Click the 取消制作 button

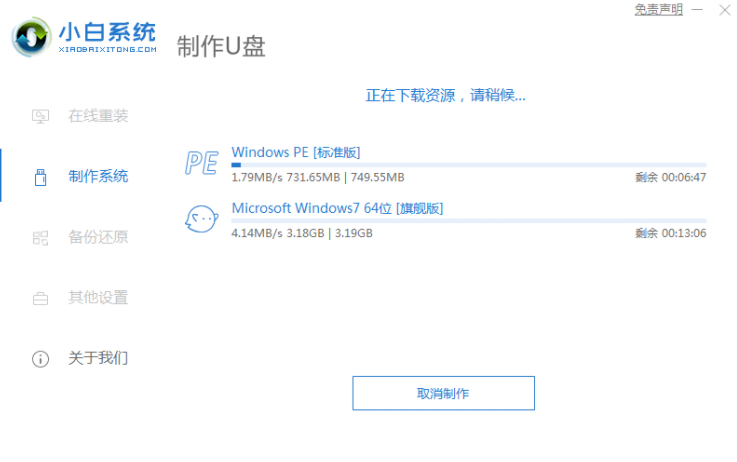pos(443,393)
